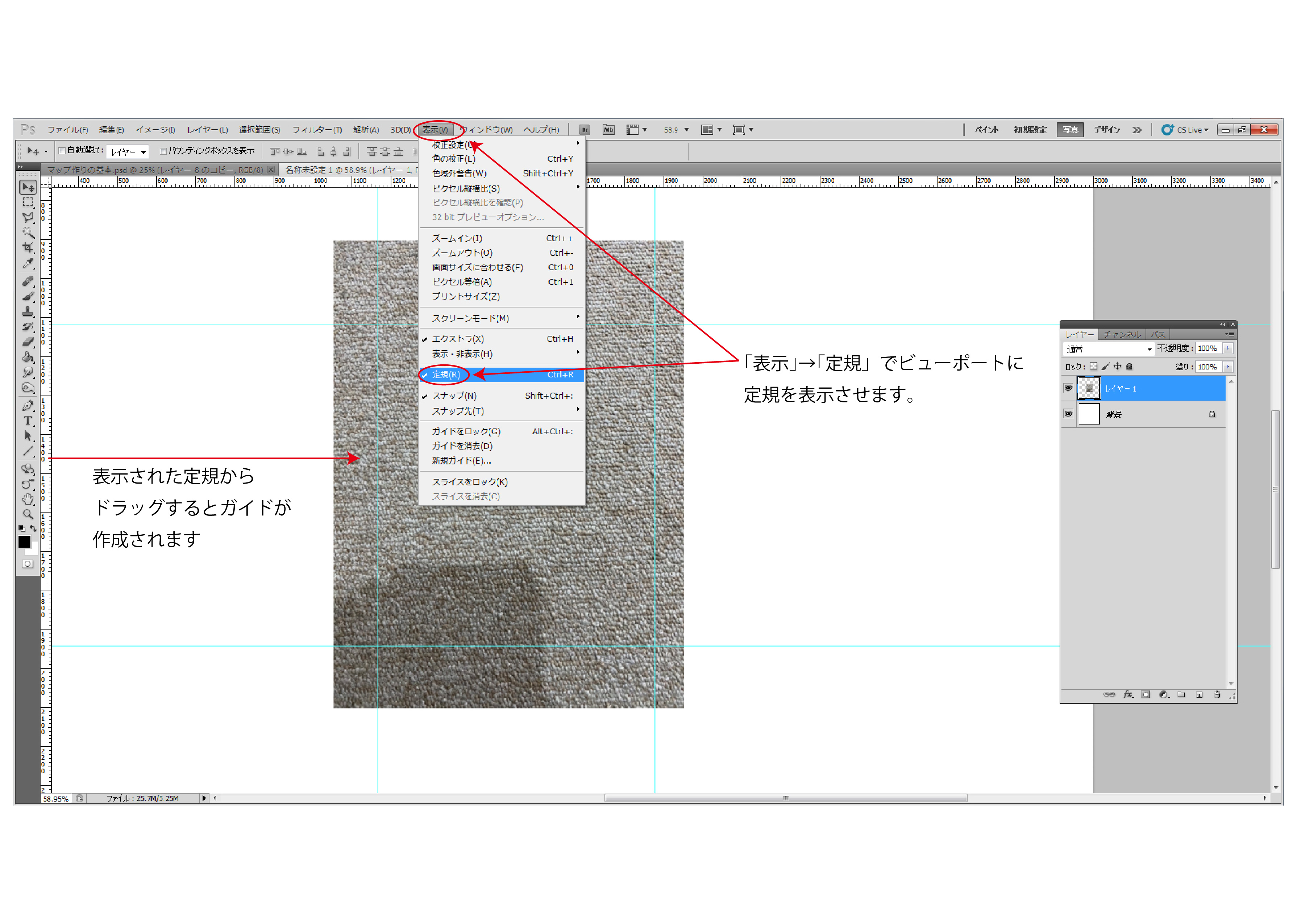Viewport: 1297px width, 924px height.
Task: Open the layer blend mode dropdown
Action: click(x=1109, y=349)
